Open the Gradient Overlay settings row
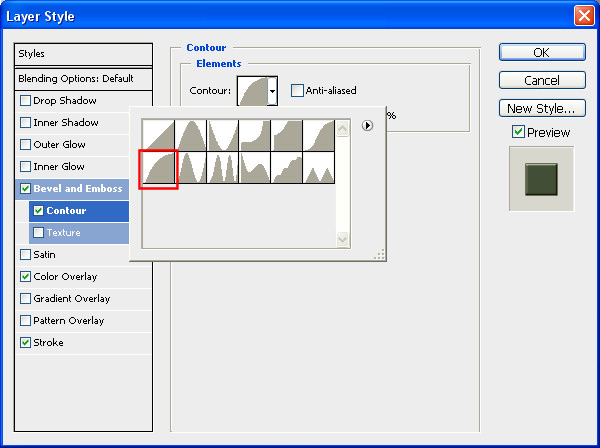 coord(83,299)
